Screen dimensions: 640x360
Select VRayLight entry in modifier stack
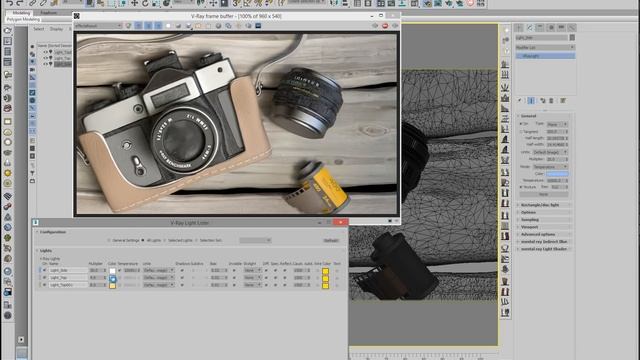coord(545,56)
